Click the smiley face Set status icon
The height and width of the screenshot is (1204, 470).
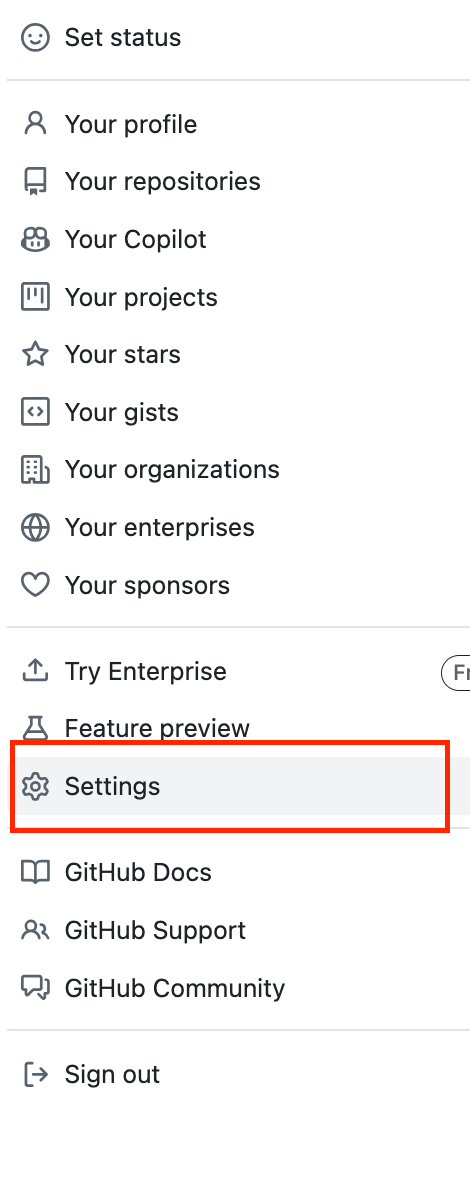35,38
